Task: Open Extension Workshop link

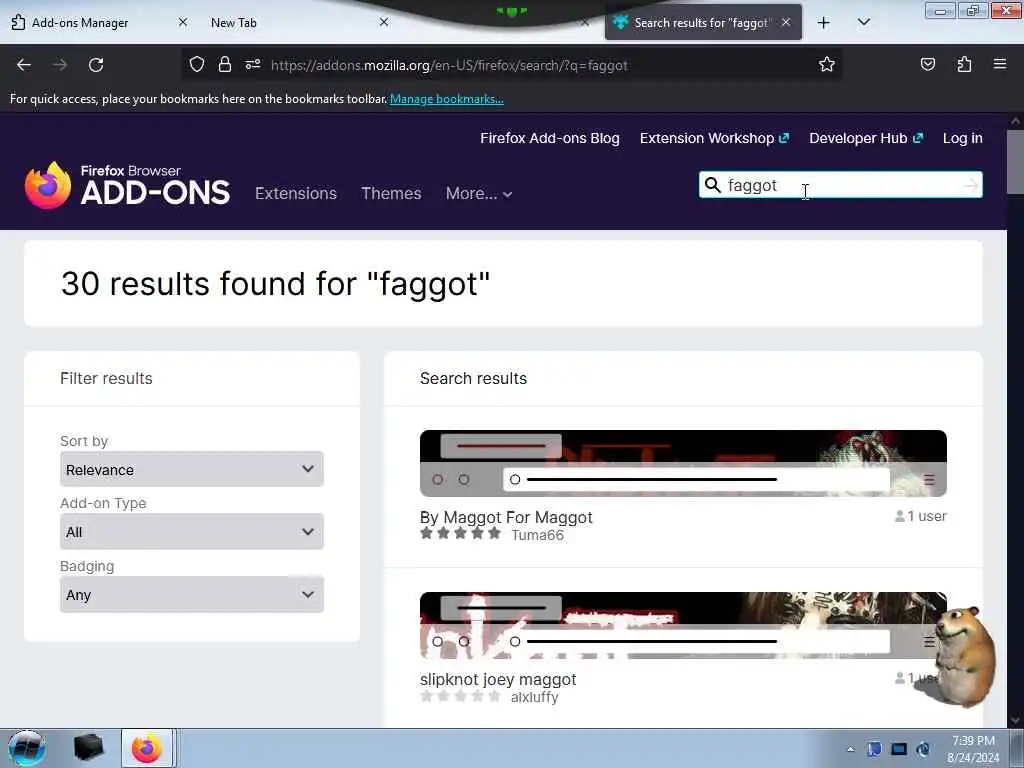Action: tap(714, 138)
